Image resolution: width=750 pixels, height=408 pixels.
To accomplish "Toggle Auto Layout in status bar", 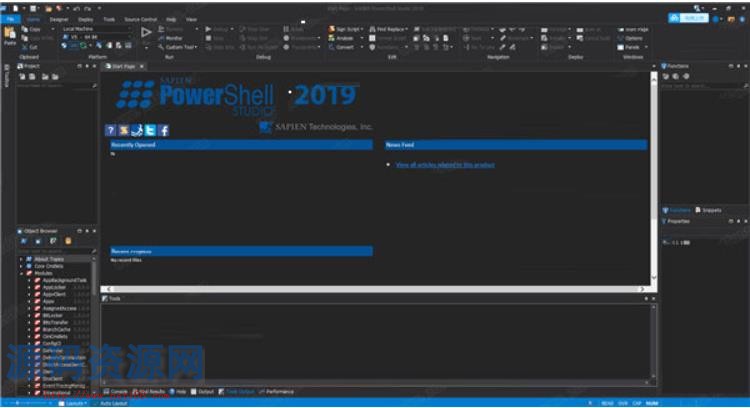I will tap(111, 404).
